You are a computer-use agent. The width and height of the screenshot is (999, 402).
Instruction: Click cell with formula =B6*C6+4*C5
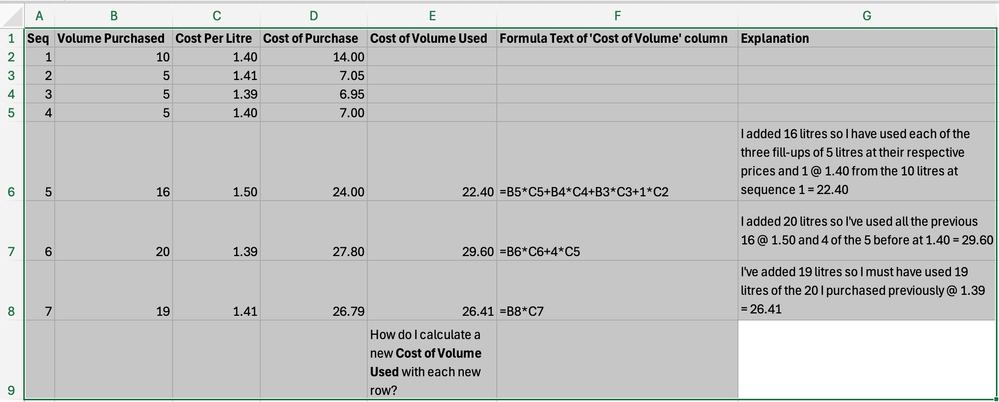(x=617, y=231)
